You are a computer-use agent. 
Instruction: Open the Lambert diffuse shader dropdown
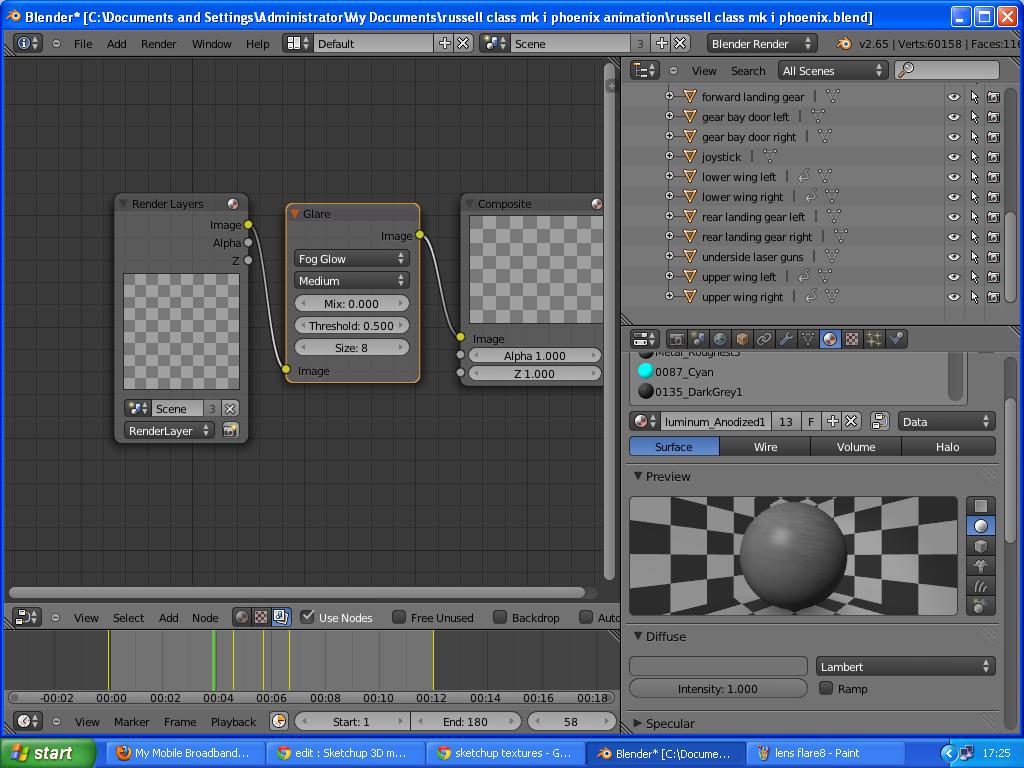click(x=905, y=667)
